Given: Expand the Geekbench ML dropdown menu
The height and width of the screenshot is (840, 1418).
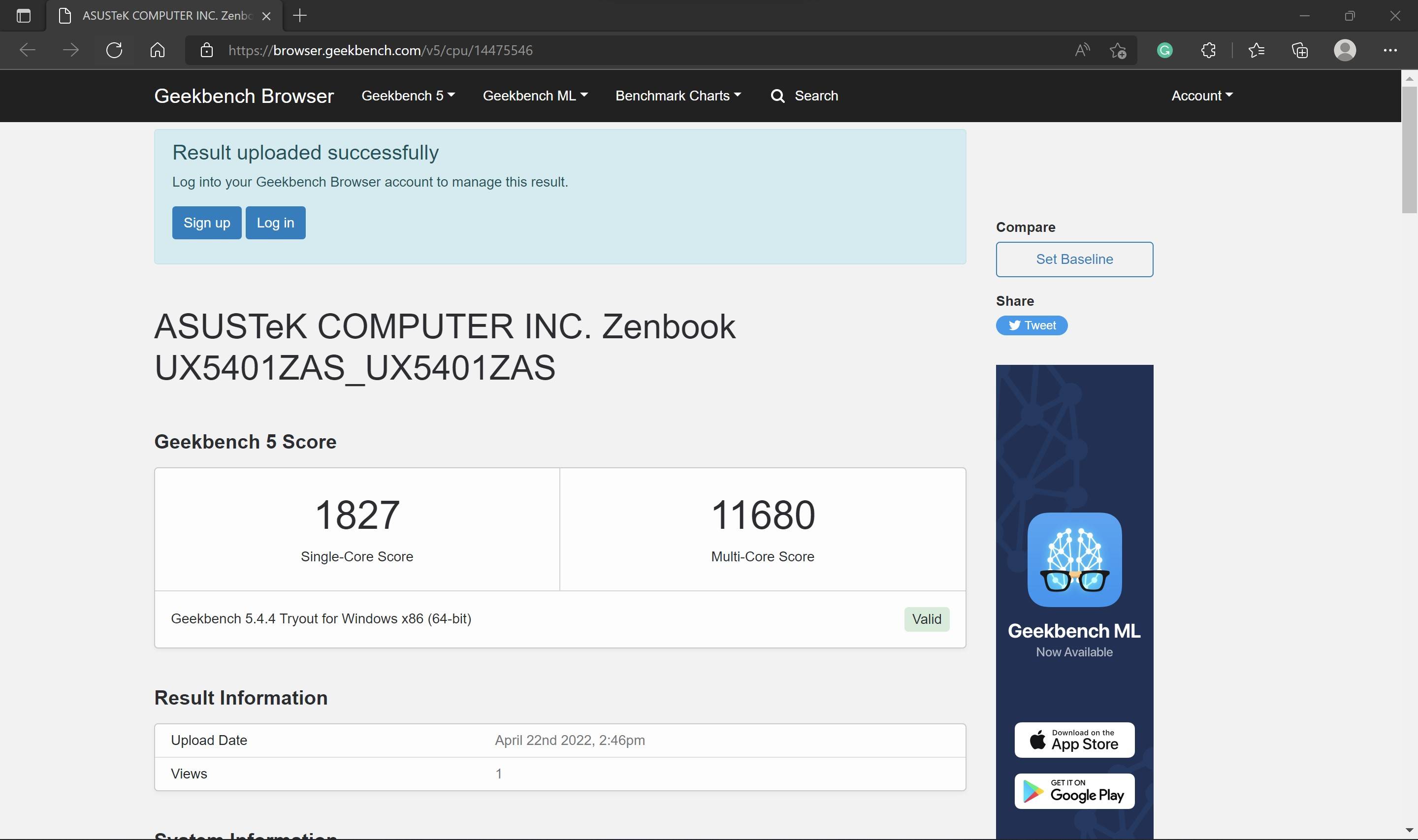Looking at the screenshot, I should tap(535, 96).
